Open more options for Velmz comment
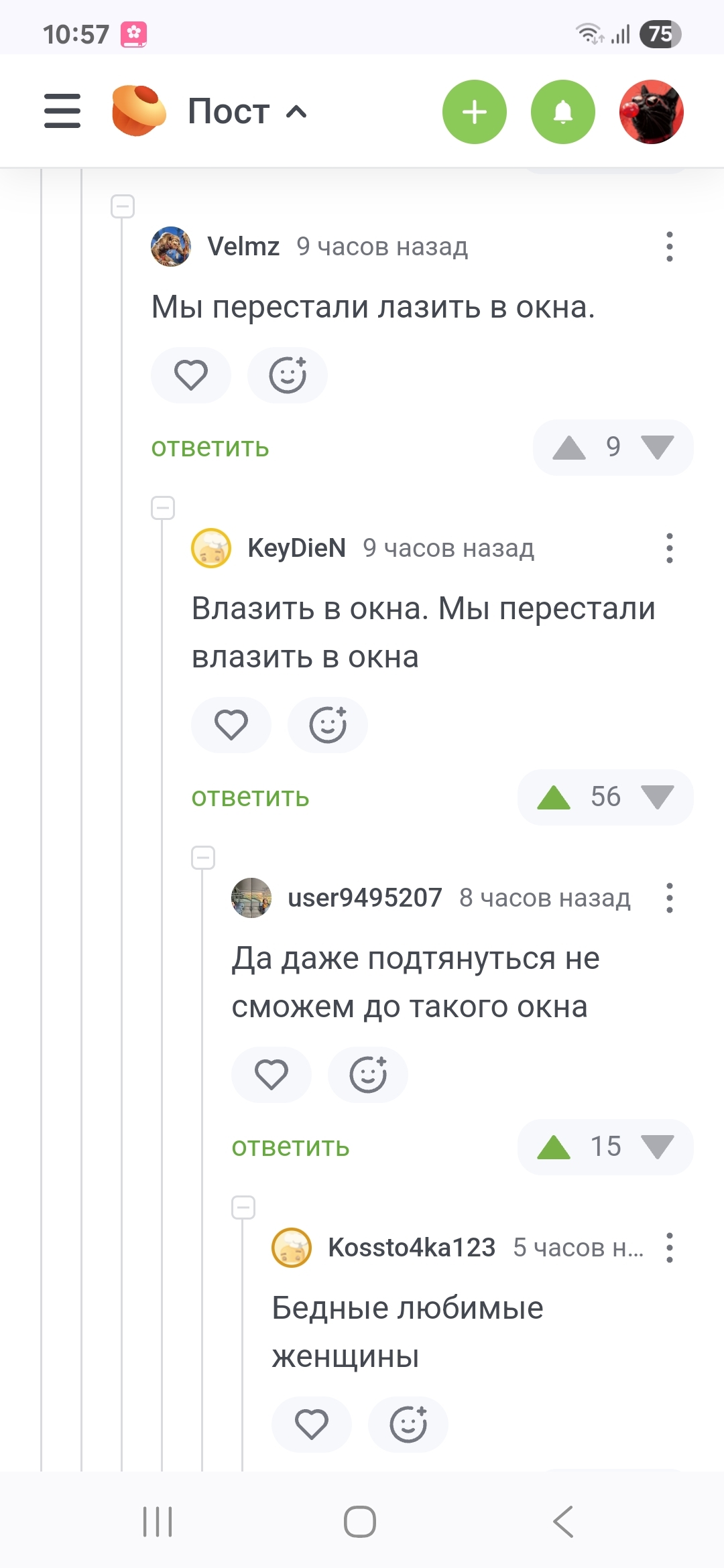The image size is (724, 1568). (669, 247)
